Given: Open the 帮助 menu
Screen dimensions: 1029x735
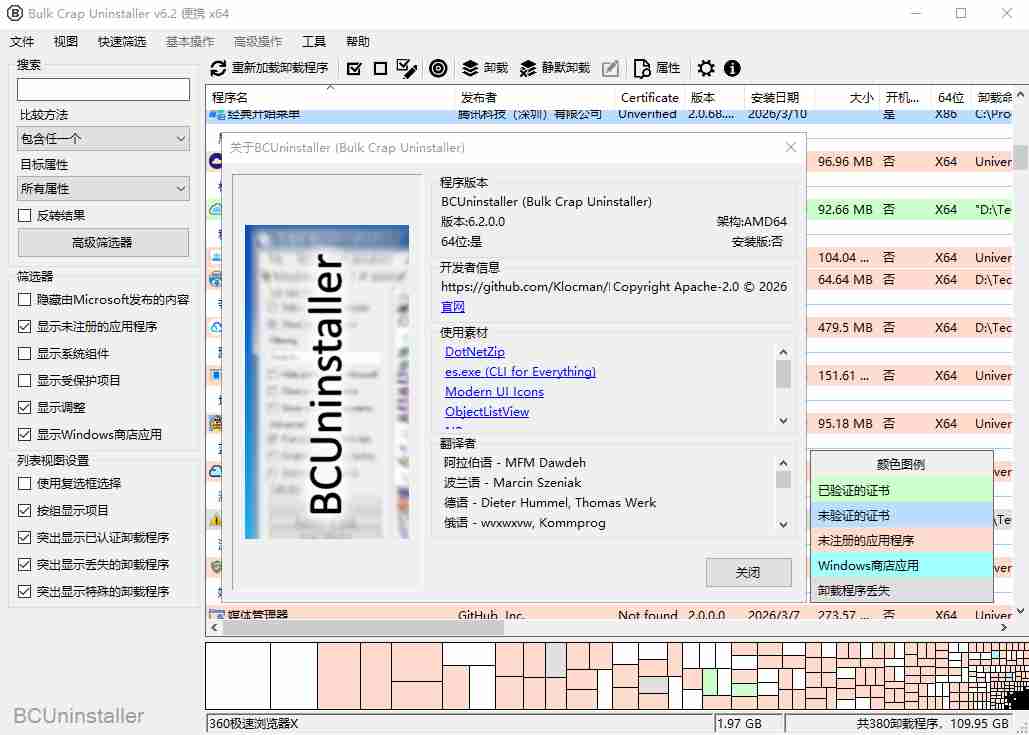Looking at the screenshot, I should (358, 41).
